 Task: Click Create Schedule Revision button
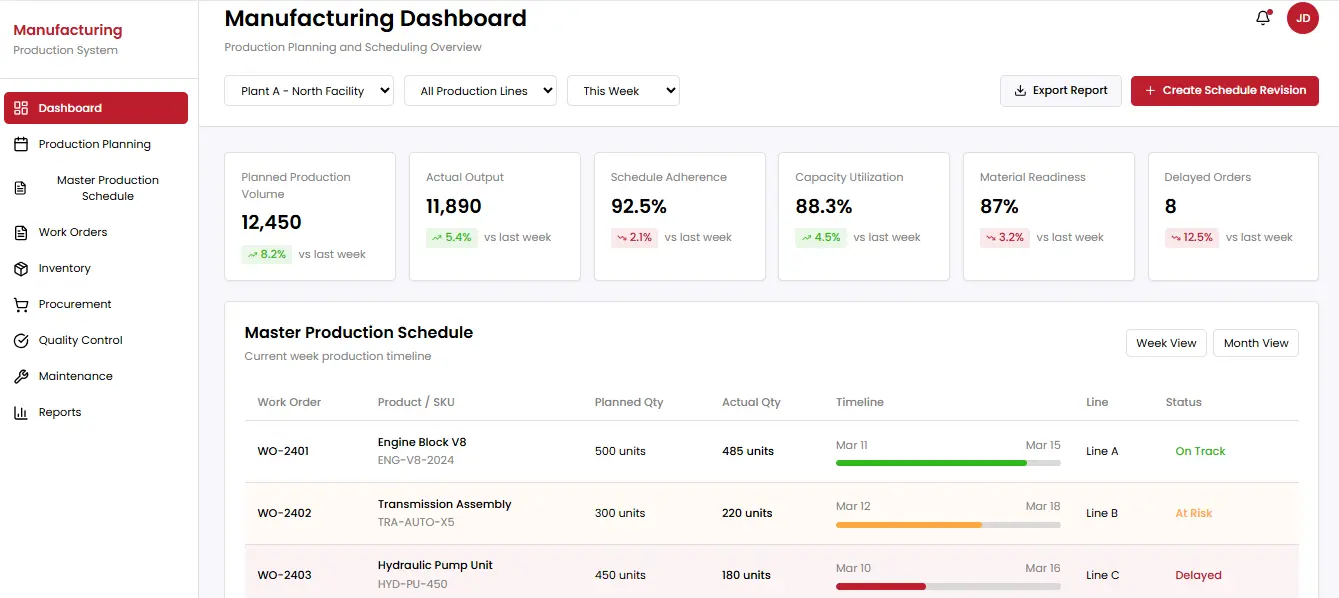(1224, 90)
